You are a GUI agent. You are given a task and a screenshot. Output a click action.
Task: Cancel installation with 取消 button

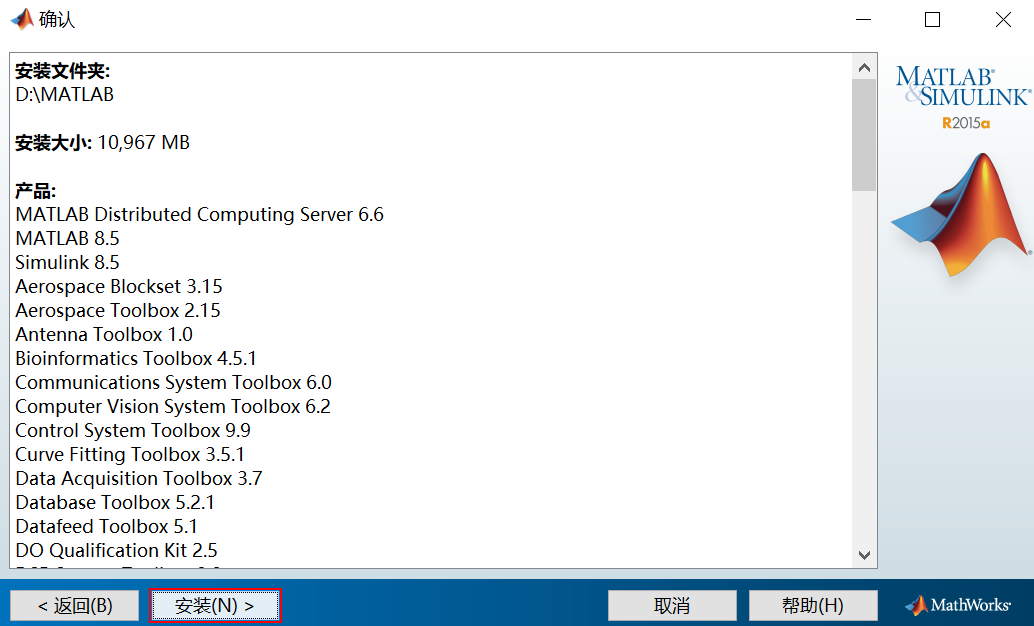pos(672,606)
